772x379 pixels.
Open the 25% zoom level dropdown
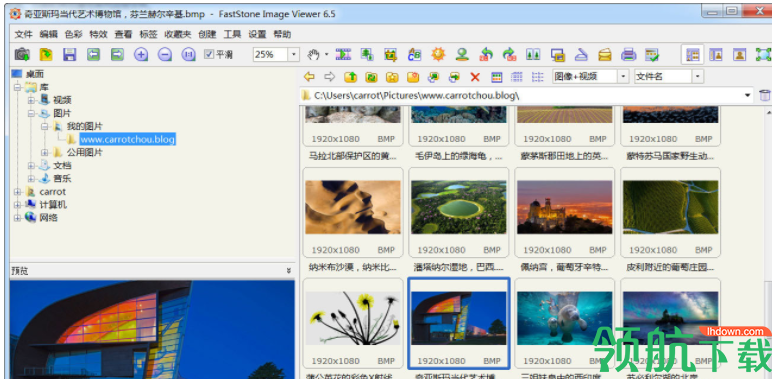pyautogui.click(x=293, y=54)
